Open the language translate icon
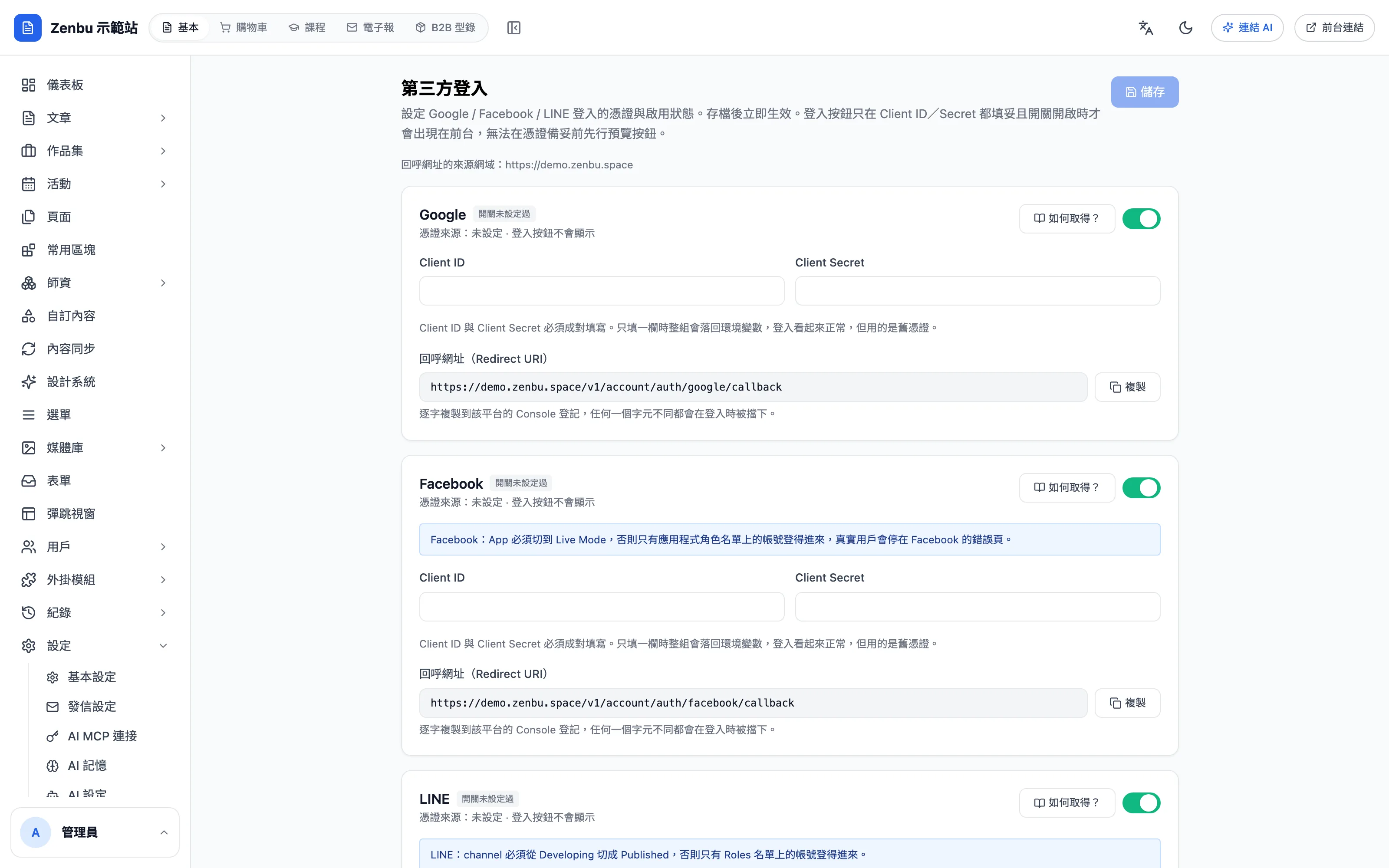The width and height of the screenshot is (1389, 868). 1145,27
